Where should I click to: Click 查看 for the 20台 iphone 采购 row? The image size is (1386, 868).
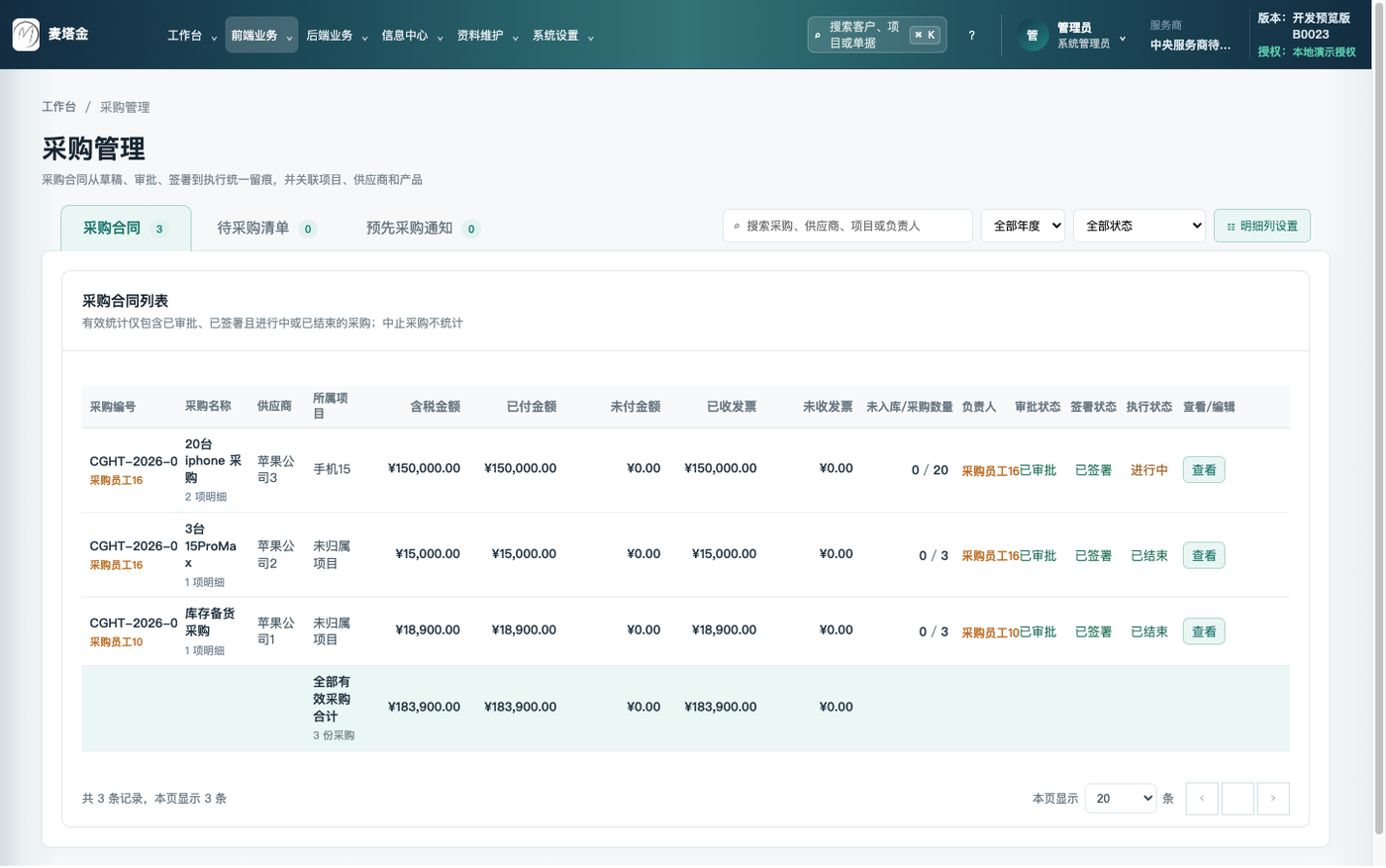(x=1204, y=470)
